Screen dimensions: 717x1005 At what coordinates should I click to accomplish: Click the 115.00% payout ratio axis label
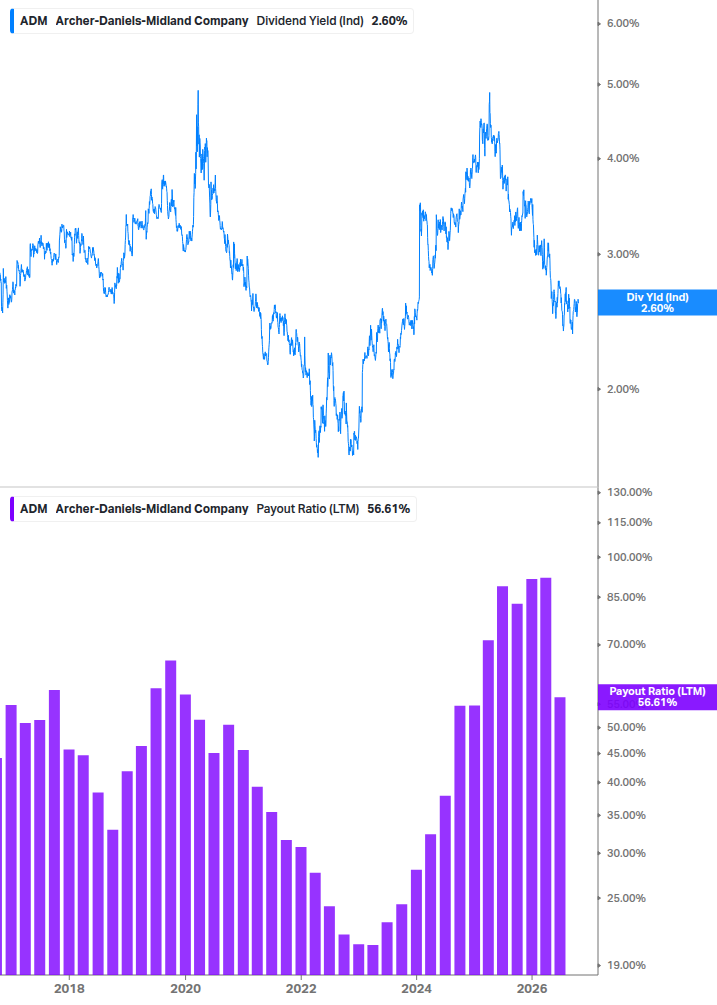(x=629, y=522)
